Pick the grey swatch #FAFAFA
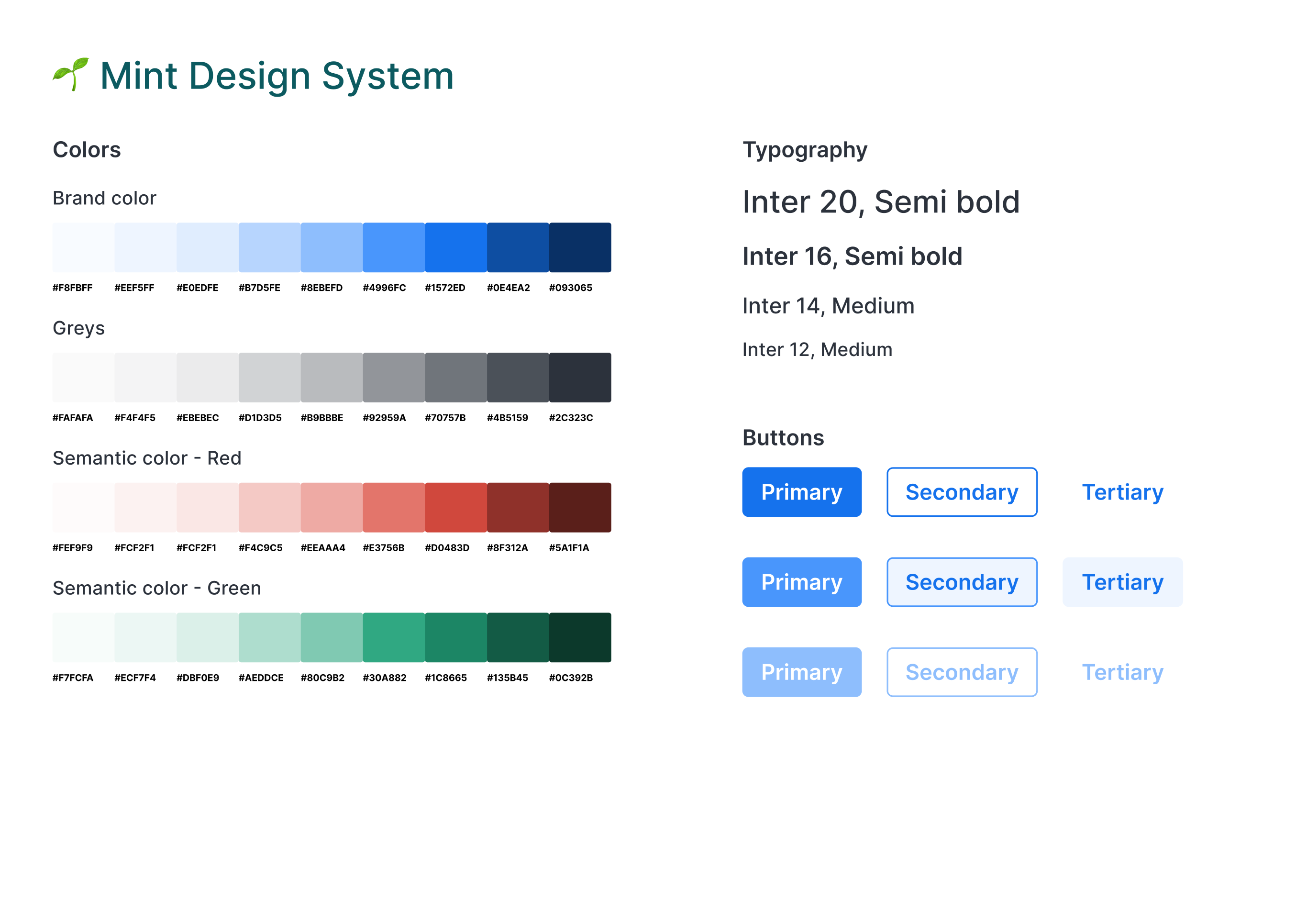The height and width of the screenshot is (924, 1307). [84, 378]
